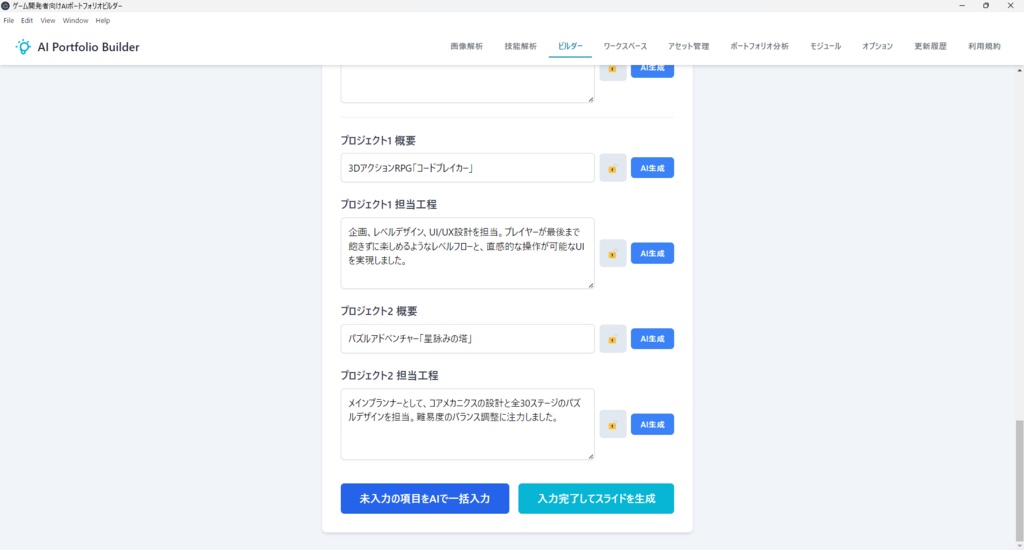This screenshot has width=1024, height=550.
Task: Click resize handle of プロジェクト1 担当工程 textarea
Action: click(590, 285)
